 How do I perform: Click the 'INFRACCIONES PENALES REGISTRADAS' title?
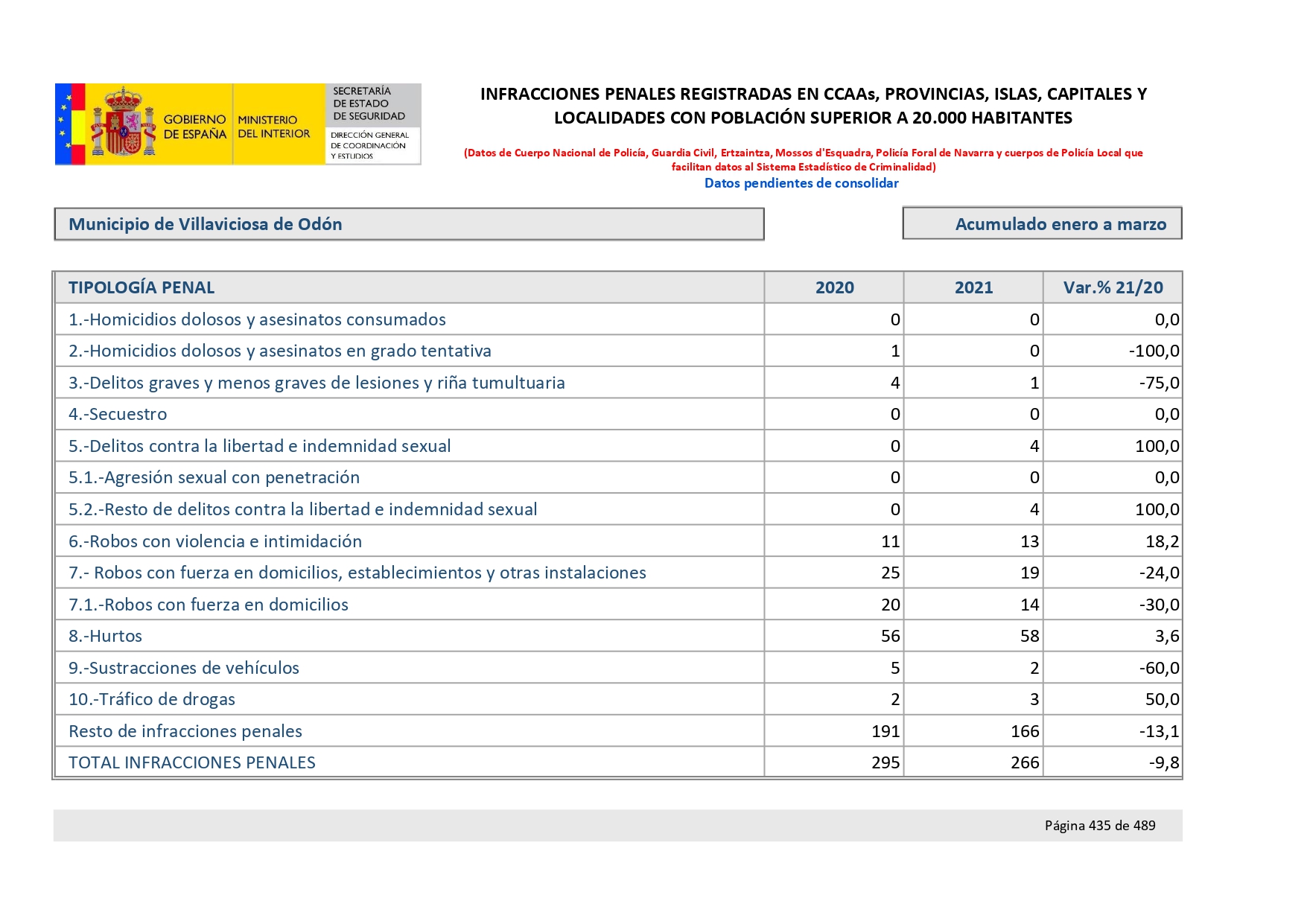pos(813,106)
